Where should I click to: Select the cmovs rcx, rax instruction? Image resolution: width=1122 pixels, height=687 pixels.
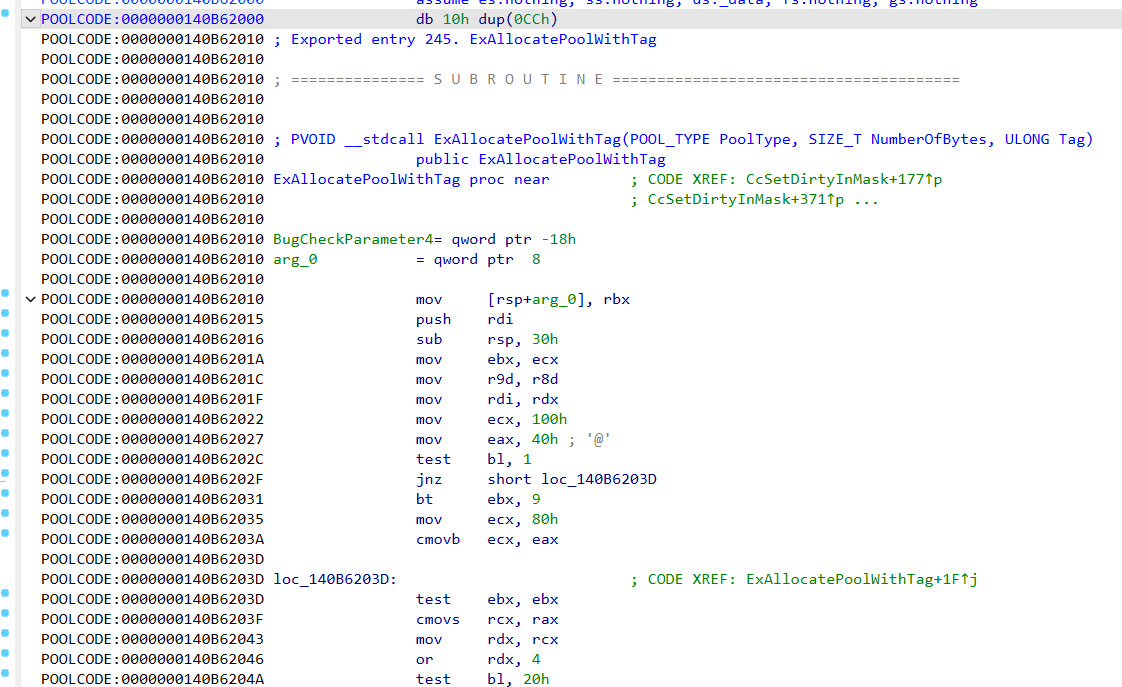(x=487, y=620)
